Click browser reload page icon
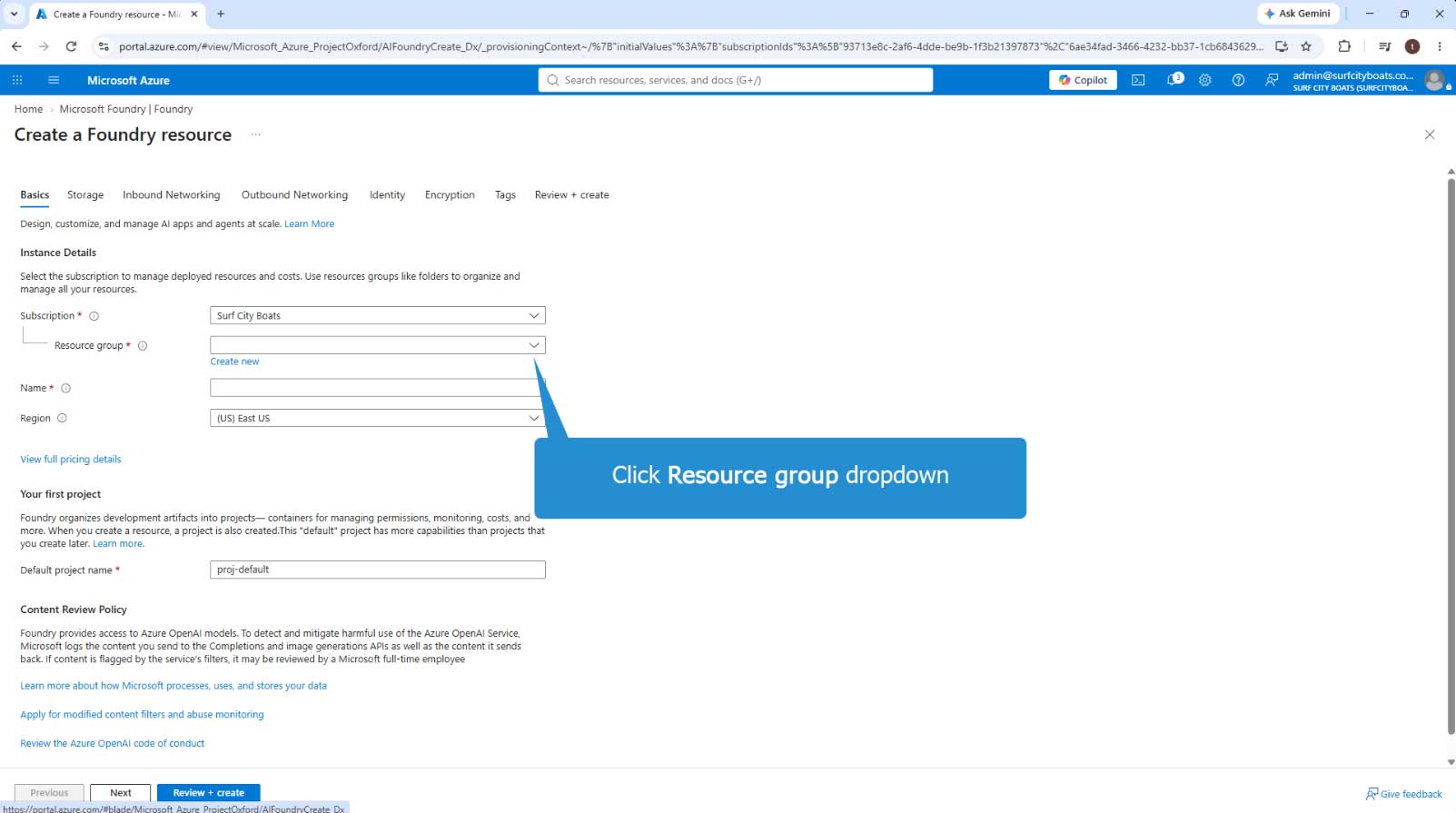 [71, 46]
